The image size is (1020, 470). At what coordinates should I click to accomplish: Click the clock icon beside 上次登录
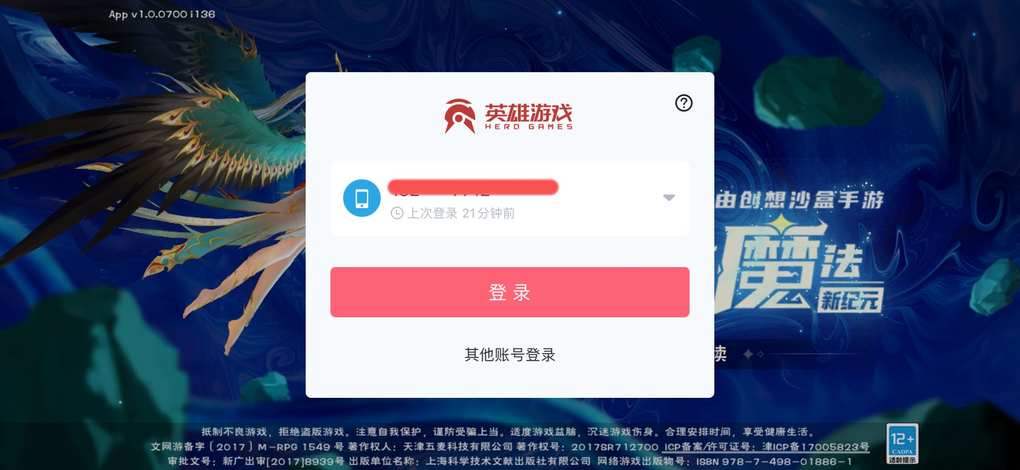coord(397,213)
